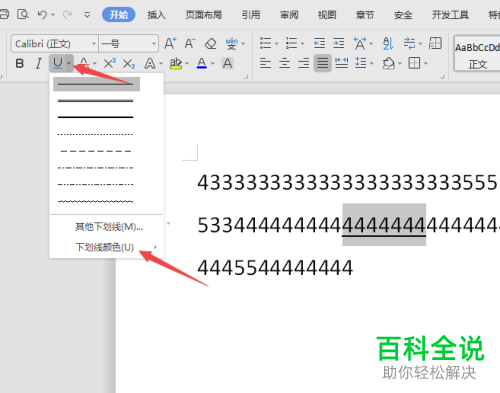
Task: Switch to the 开始 tab
Action: tap(119, 15)
